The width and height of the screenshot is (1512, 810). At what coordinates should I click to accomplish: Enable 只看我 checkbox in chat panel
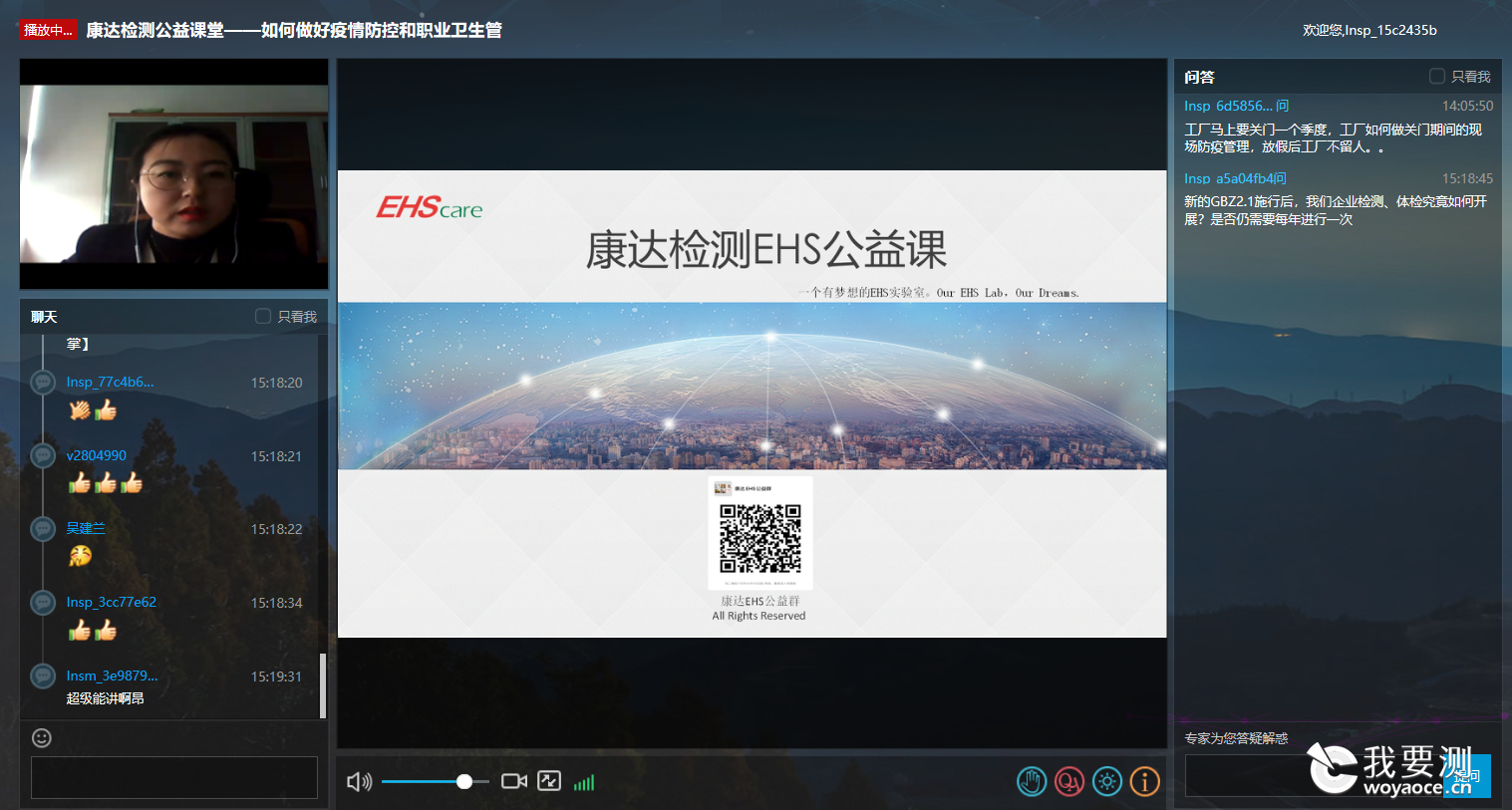[263, 316]
